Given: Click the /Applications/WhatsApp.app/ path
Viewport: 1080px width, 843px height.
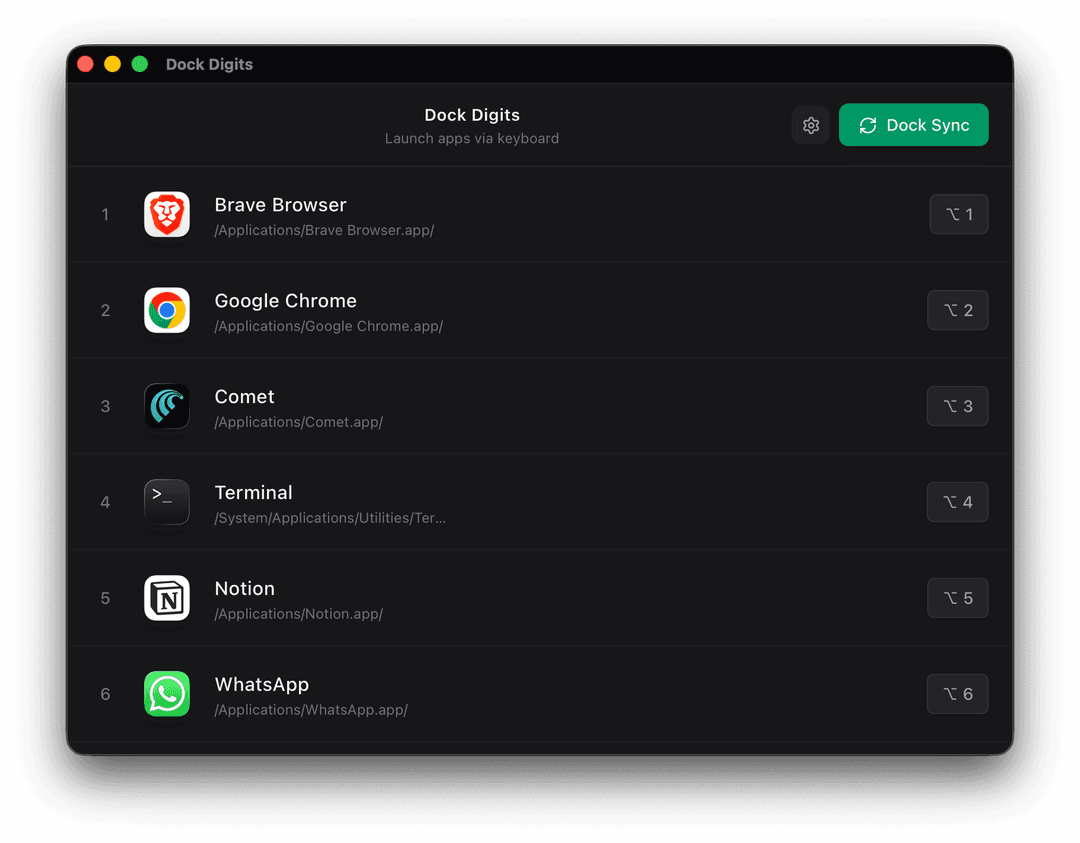Looking at the screenshot, I should pos(311,709).
